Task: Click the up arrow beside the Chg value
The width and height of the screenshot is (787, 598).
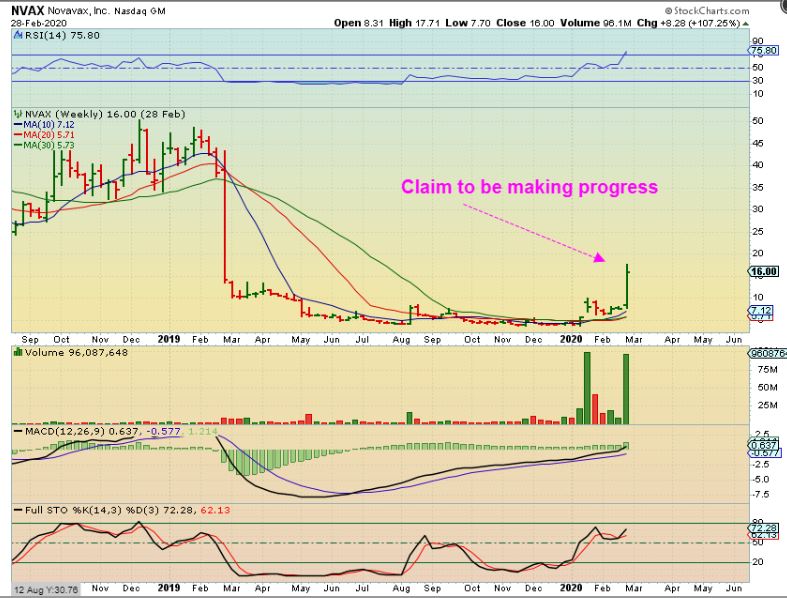Action: point(746,24)
